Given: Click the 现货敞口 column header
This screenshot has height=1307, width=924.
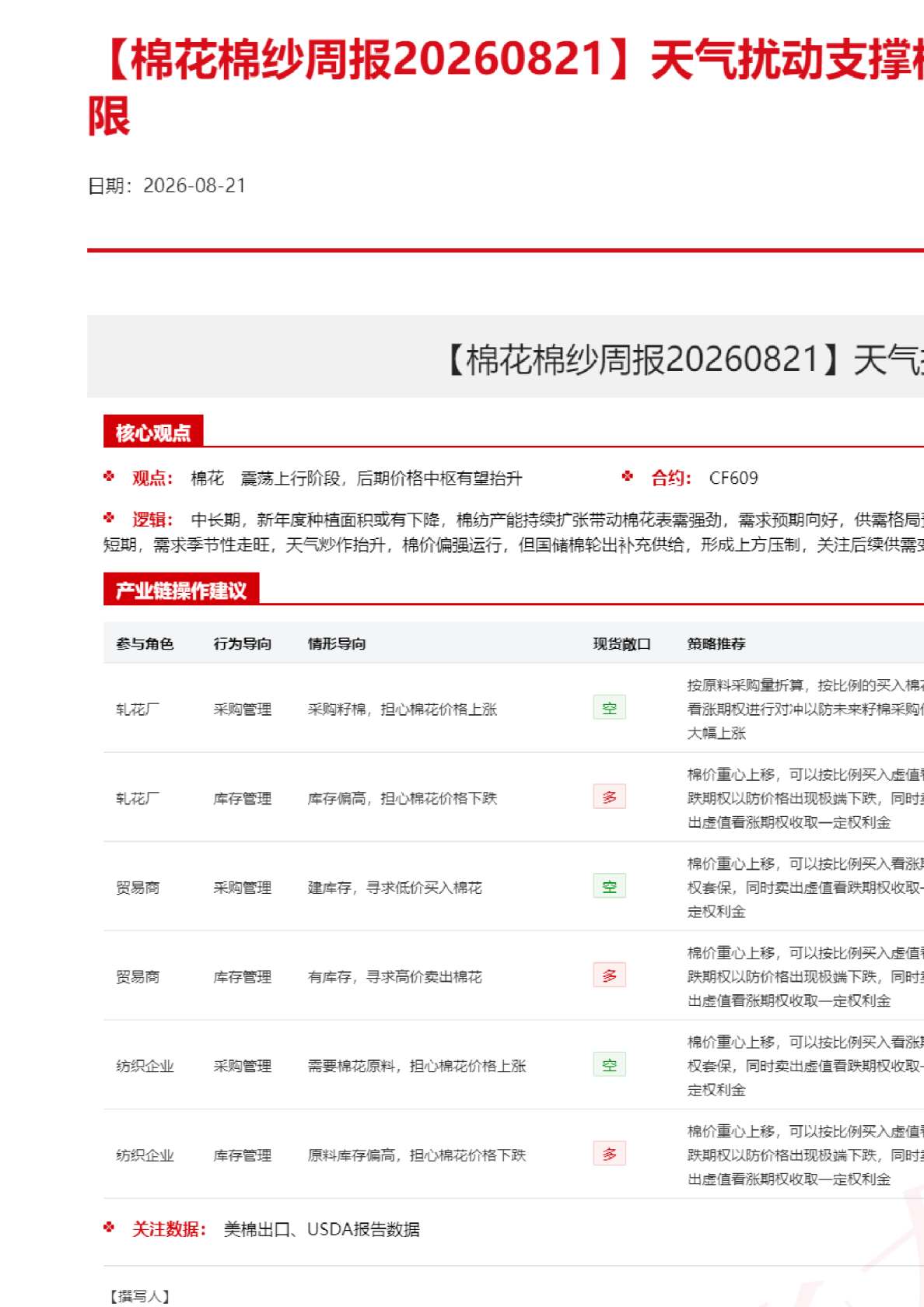Looking at the screenshot, I should coord(621,643).
